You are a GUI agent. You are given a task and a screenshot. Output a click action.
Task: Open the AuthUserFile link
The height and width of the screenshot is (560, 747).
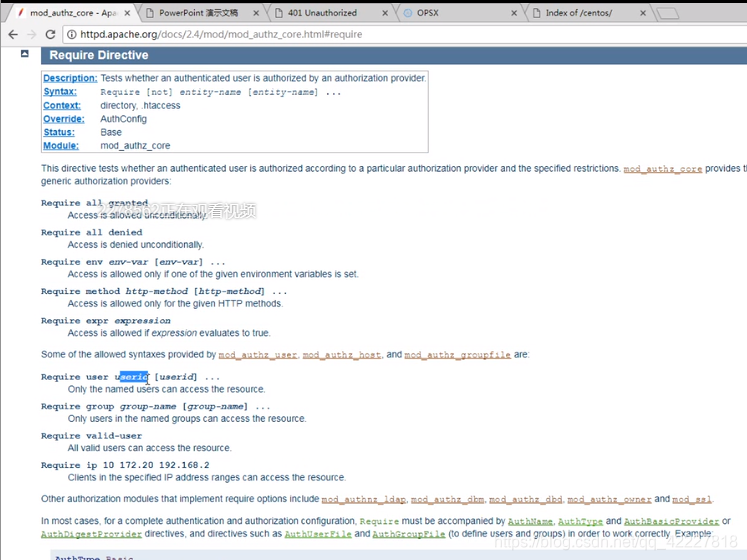point(318,534)
